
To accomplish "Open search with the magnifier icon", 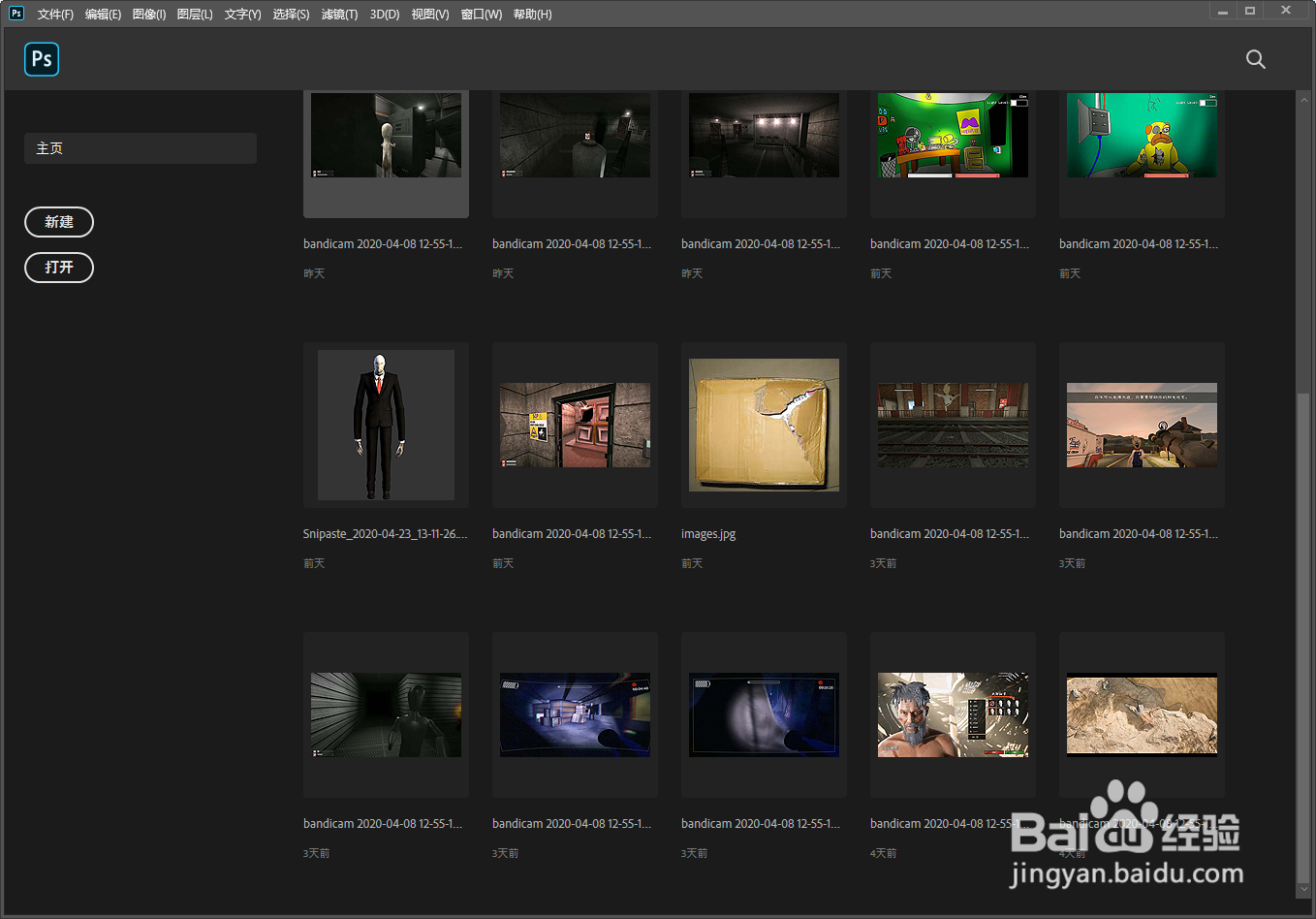I will [x=1256, y=59].
